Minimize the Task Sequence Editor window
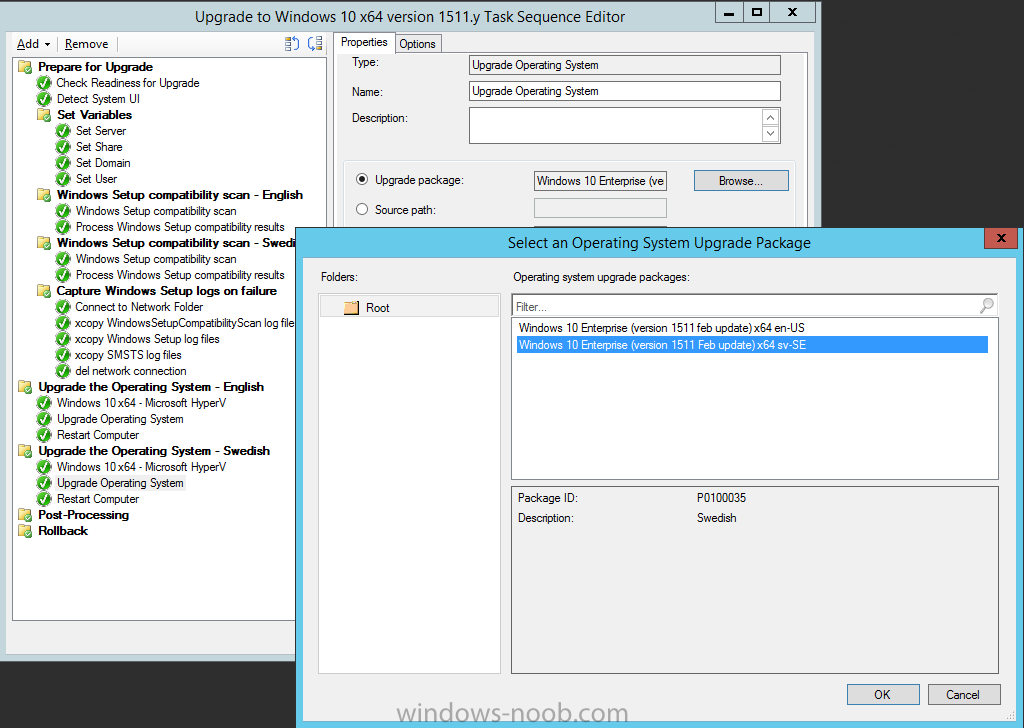Viewport: 1024px width, 728px height. (729, 12)
